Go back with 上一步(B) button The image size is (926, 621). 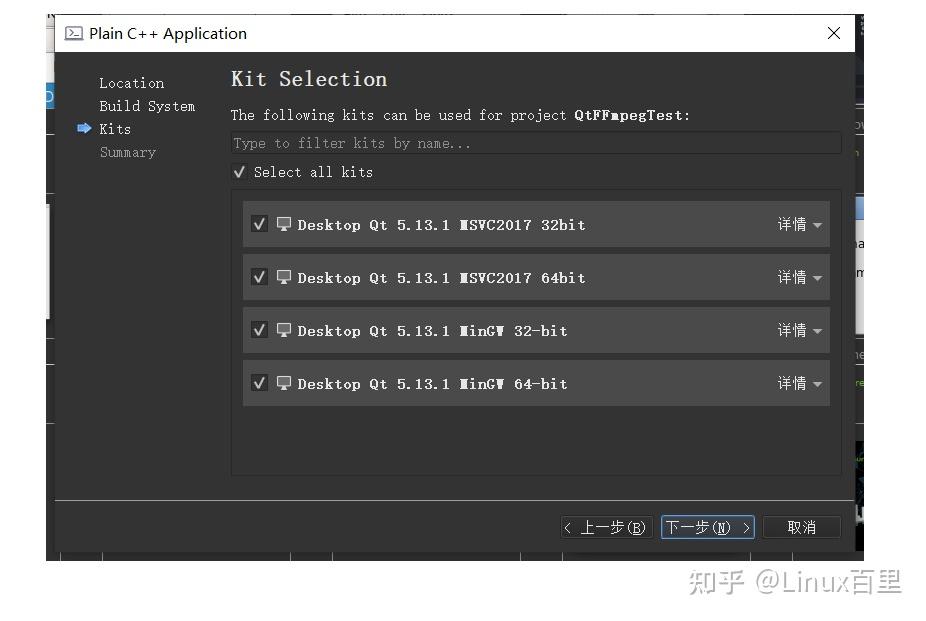click(x=607, y=527)
